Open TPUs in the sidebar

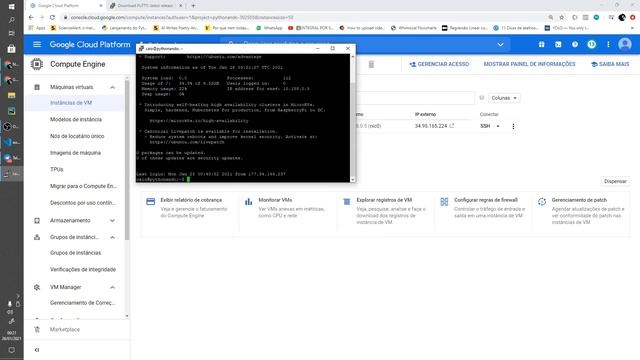click(57, 169)
